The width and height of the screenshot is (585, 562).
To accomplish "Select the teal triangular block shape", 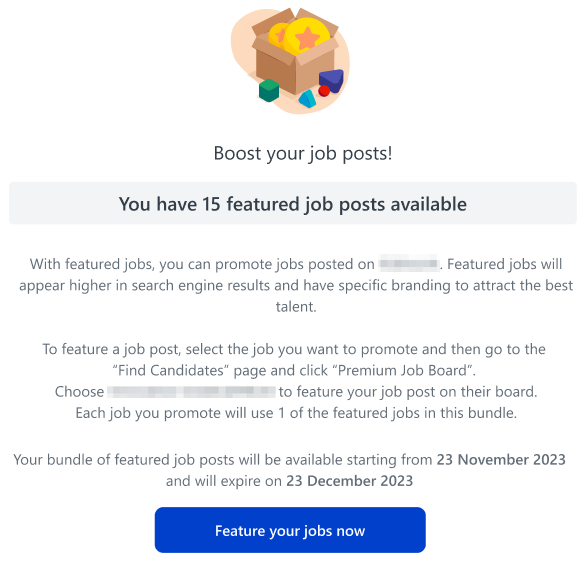I will click(307, 99).
